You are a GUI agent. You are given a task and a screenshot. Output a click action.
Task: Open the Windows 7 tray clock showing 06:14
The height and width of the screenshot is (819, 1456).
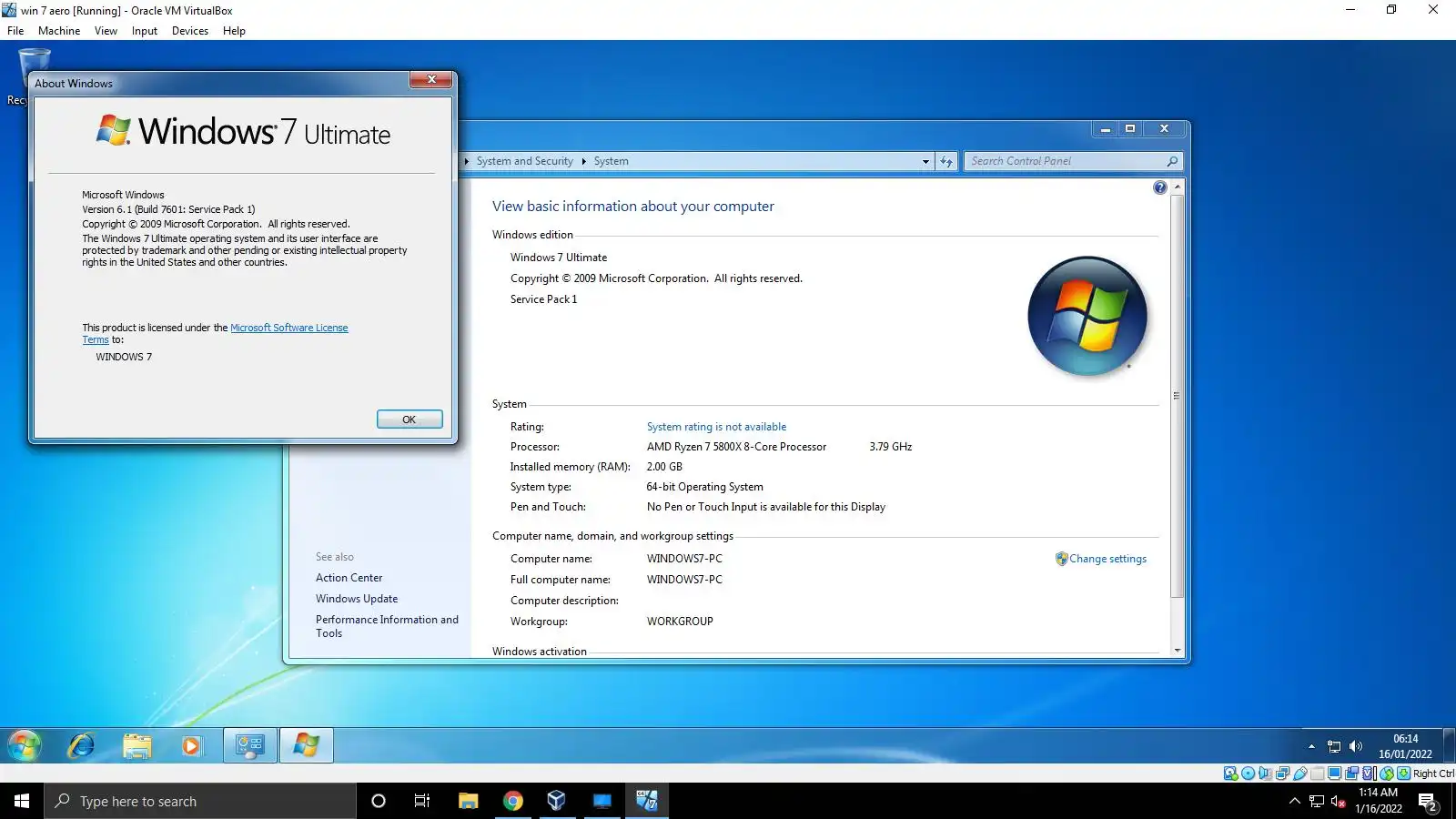click(x=1406, y=746)
